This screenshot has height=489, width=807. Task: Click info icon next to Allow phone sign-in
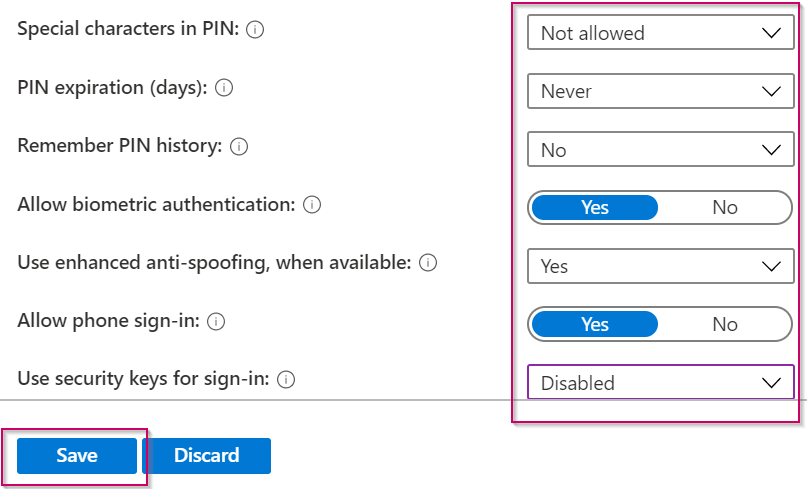pos(216,322)
